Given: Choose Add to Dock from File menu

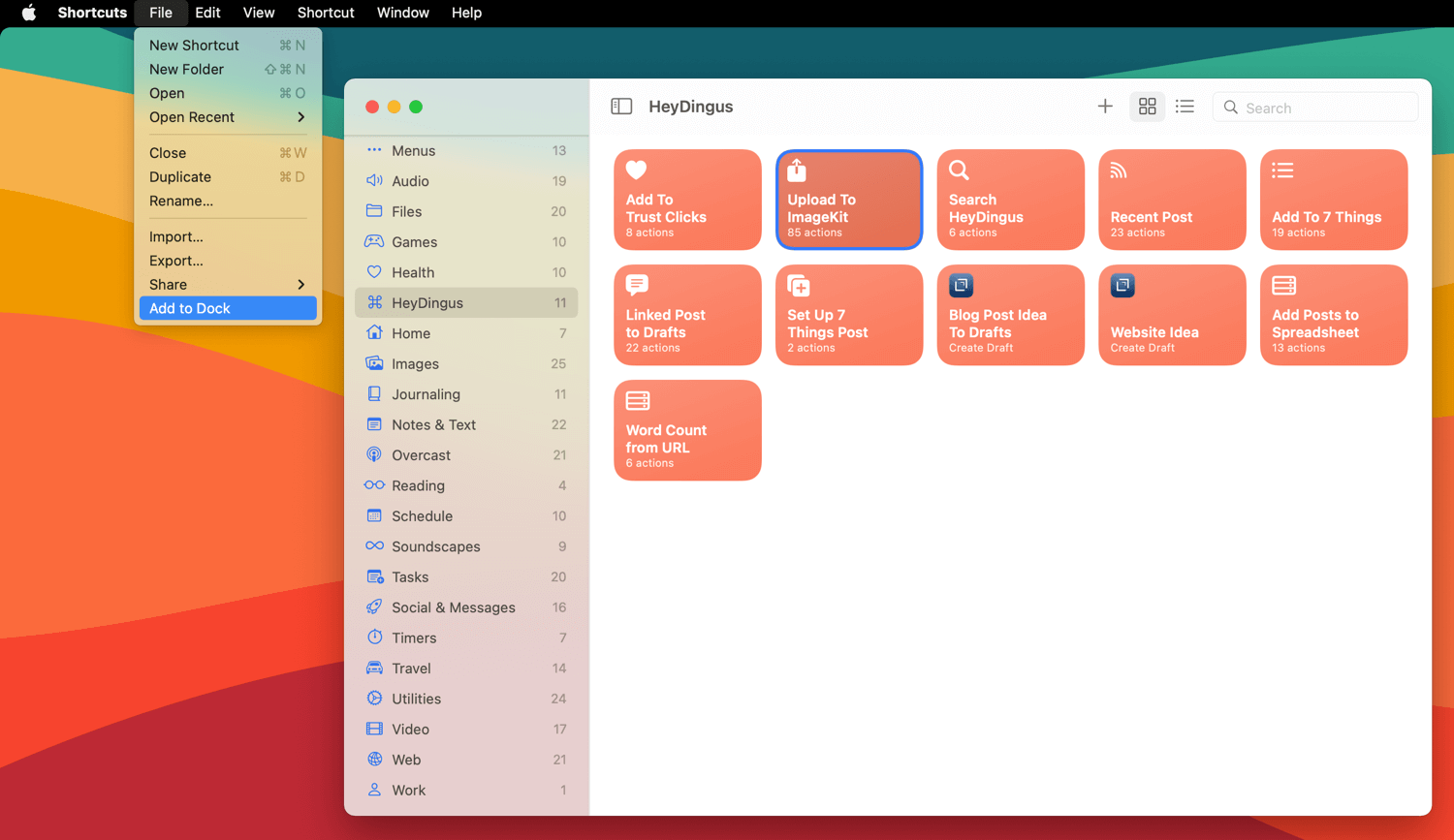Looking at the screenshot, I should (x=227, y=308).
